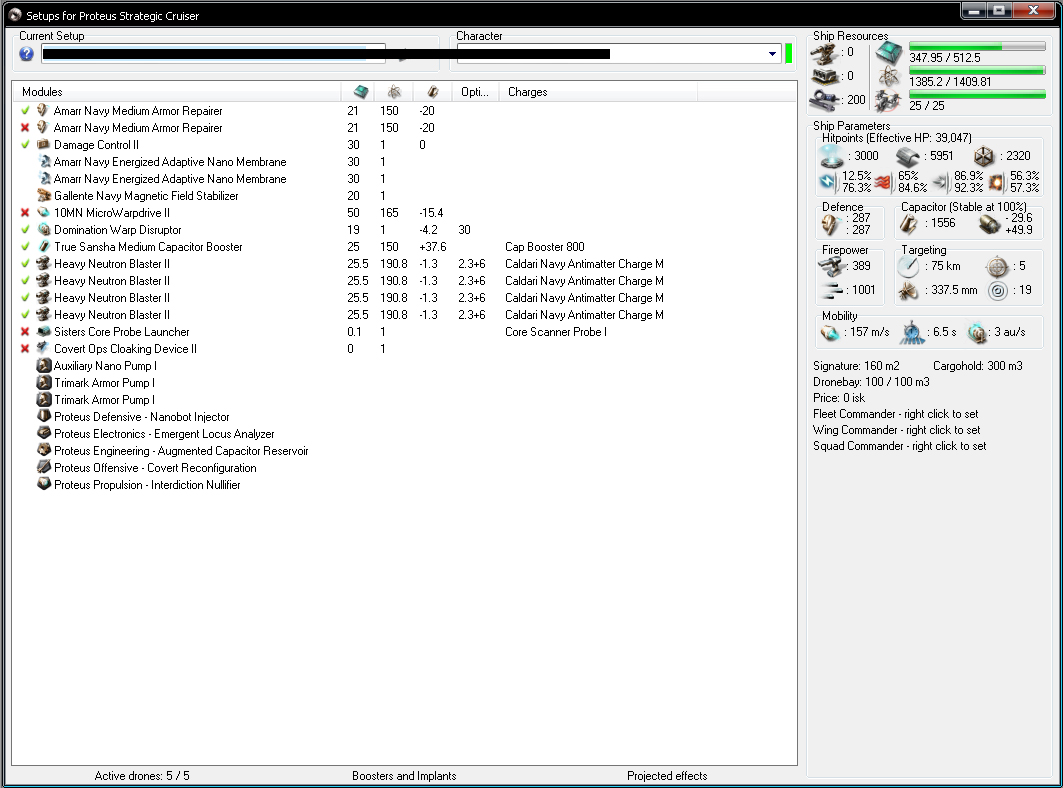The height and width of the screenshot is (788, 1063).
Task: Click the Price: 0 isk text
Action: (x=839, y=398)
